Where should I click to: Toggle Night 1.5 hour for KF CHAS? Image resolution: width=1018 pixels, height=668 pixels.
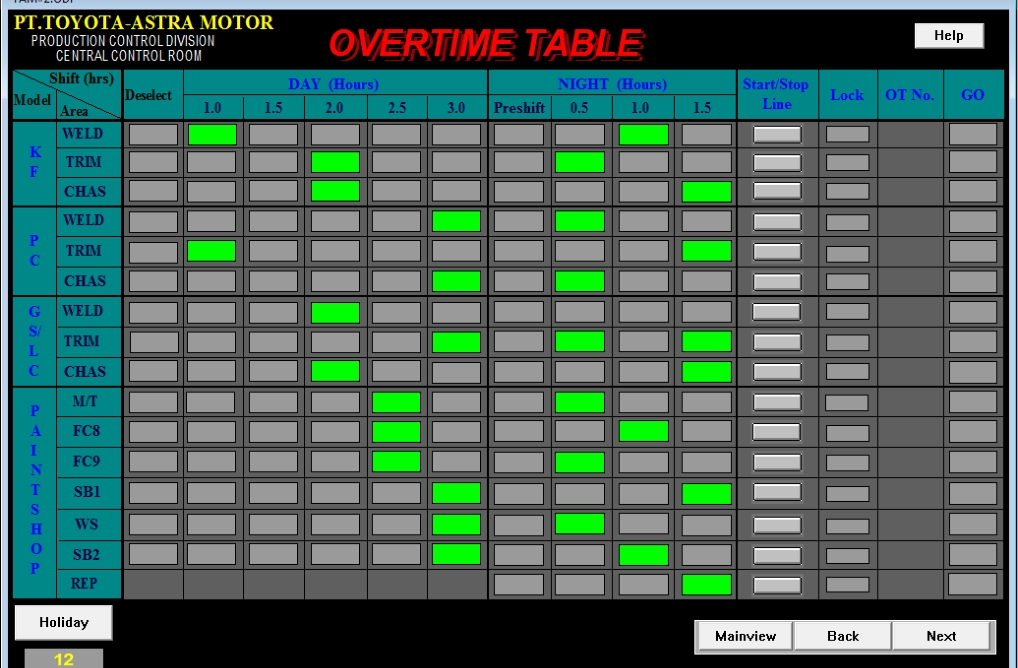pyautogui.click(x=706, y=191)
